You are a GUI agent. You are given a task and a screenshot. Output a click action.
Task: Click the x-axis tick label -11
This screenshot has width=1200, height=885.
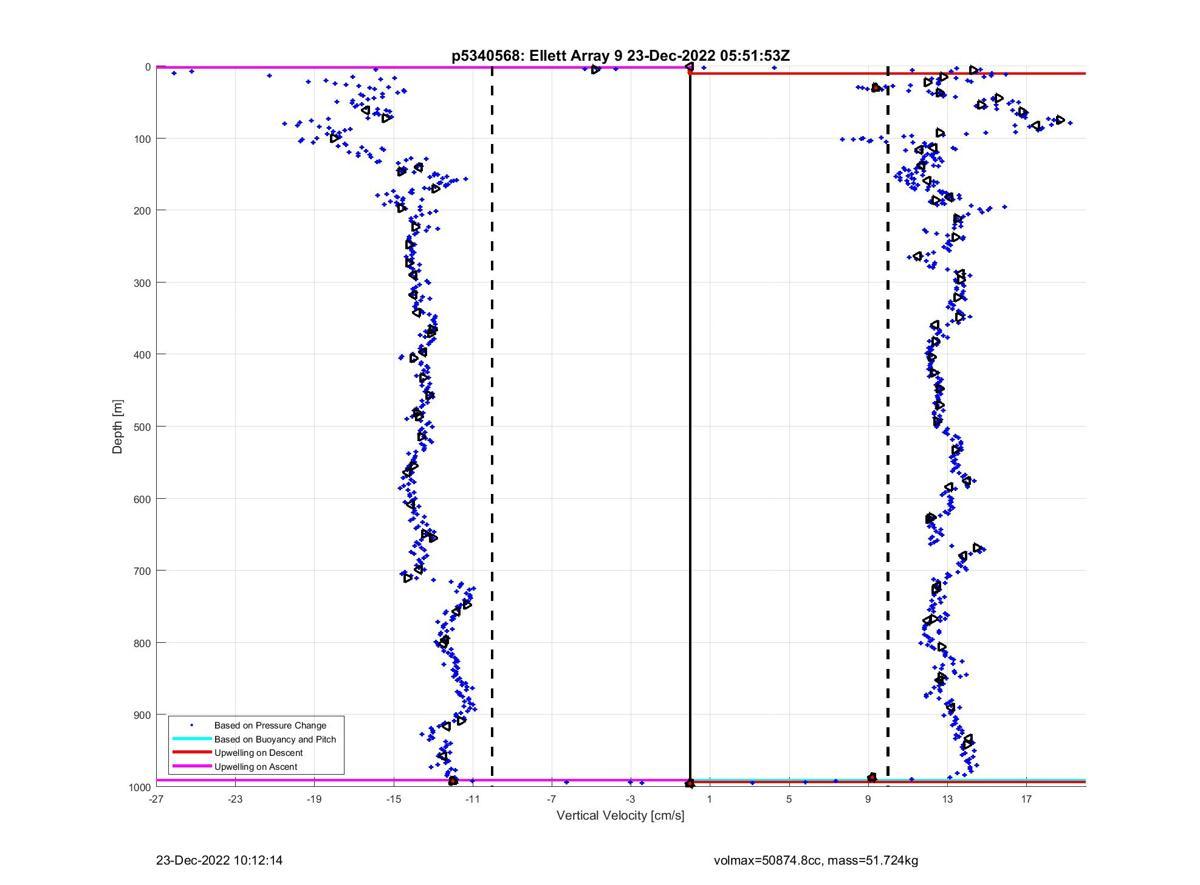pos(472,799)
